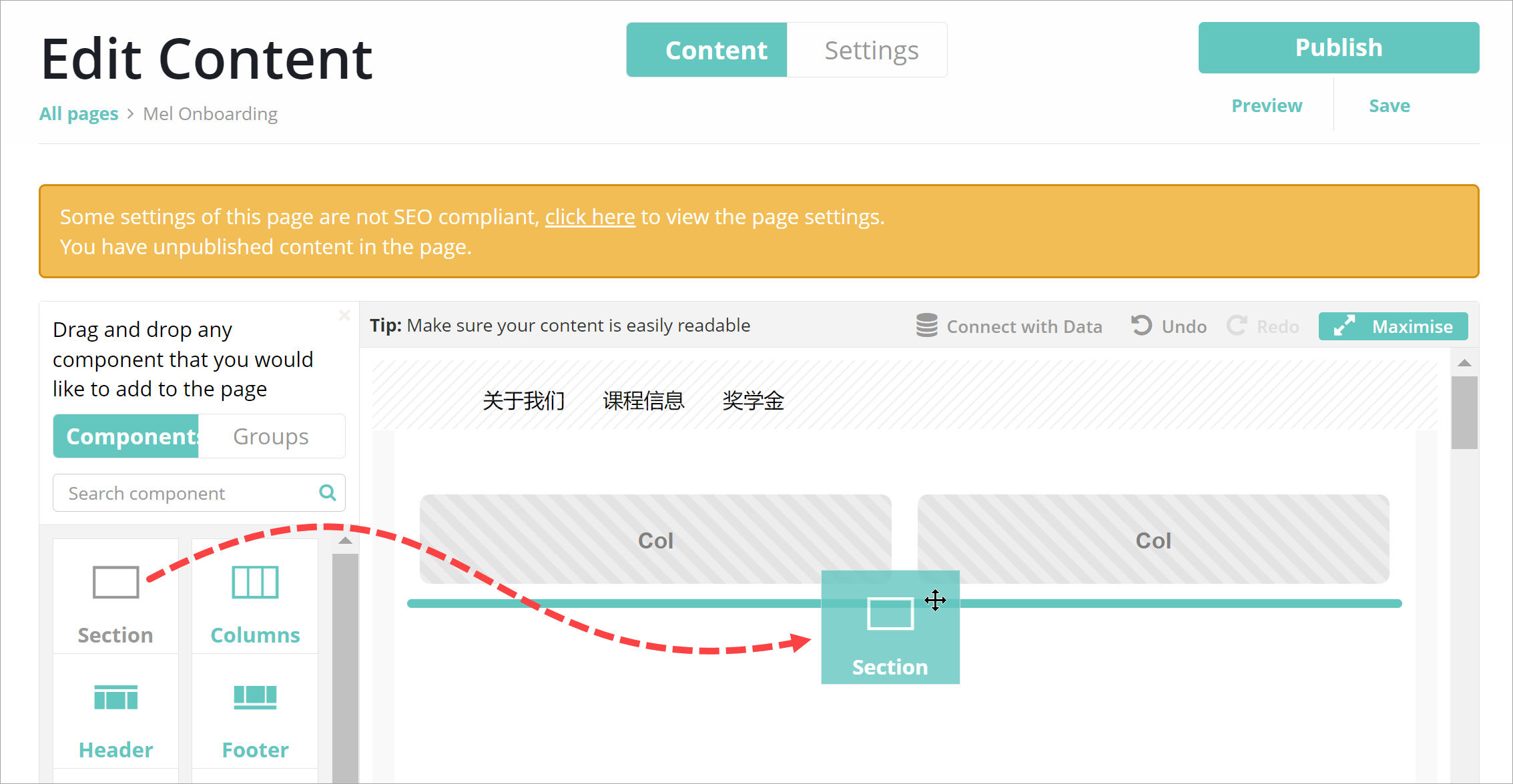Click the Publish button

[1338, 48]
